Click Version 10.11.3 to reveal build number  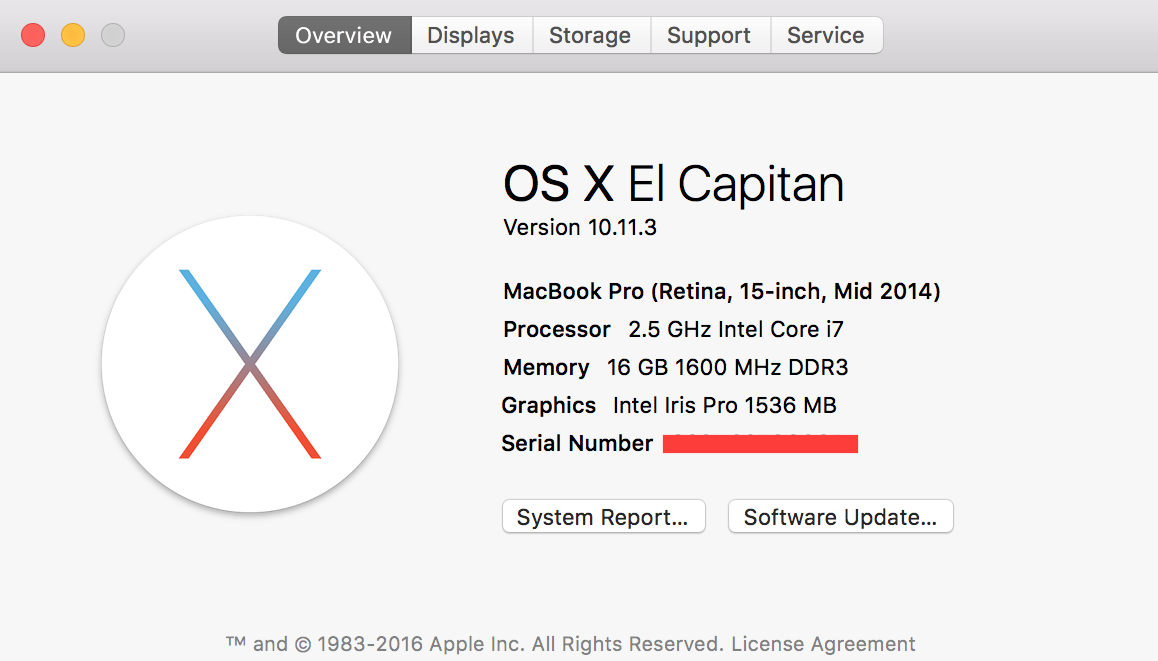point(580,227)
